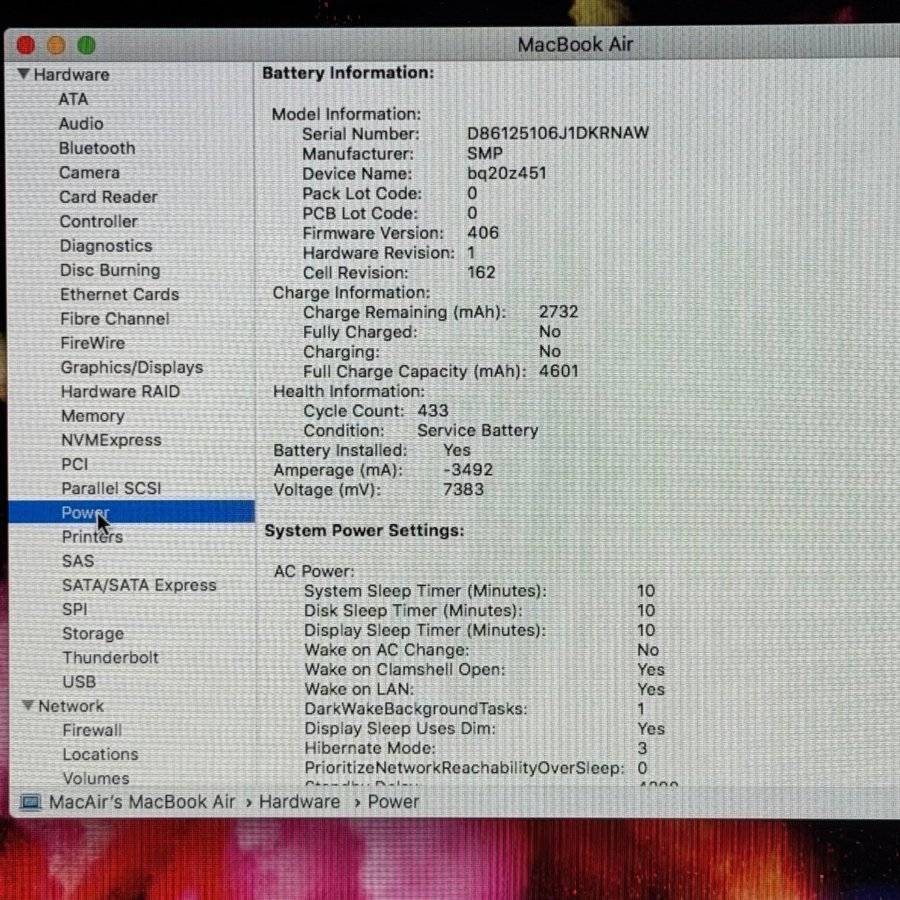Click the computer icon in path bar
Viewport: 900px width, 900px height.
(31, 802)
